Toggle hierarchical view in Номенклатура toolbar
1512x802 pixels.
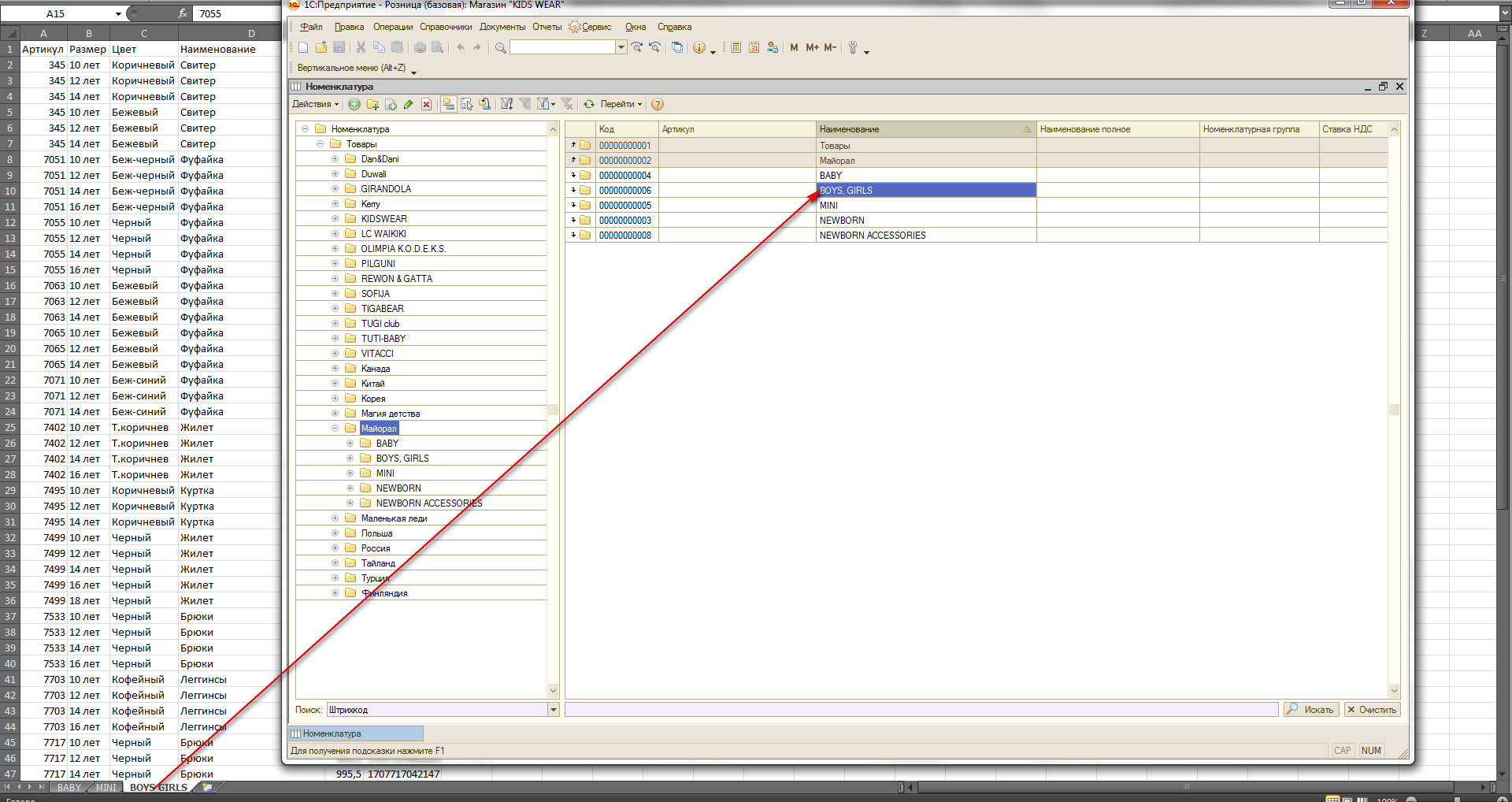448,104
